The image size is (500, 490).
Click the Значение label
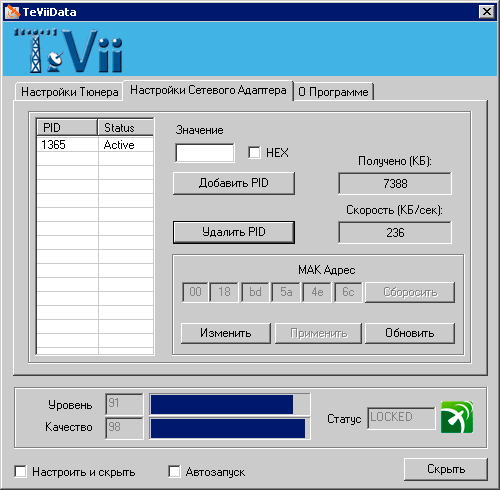pyautogui.click(x=199, y=130)
